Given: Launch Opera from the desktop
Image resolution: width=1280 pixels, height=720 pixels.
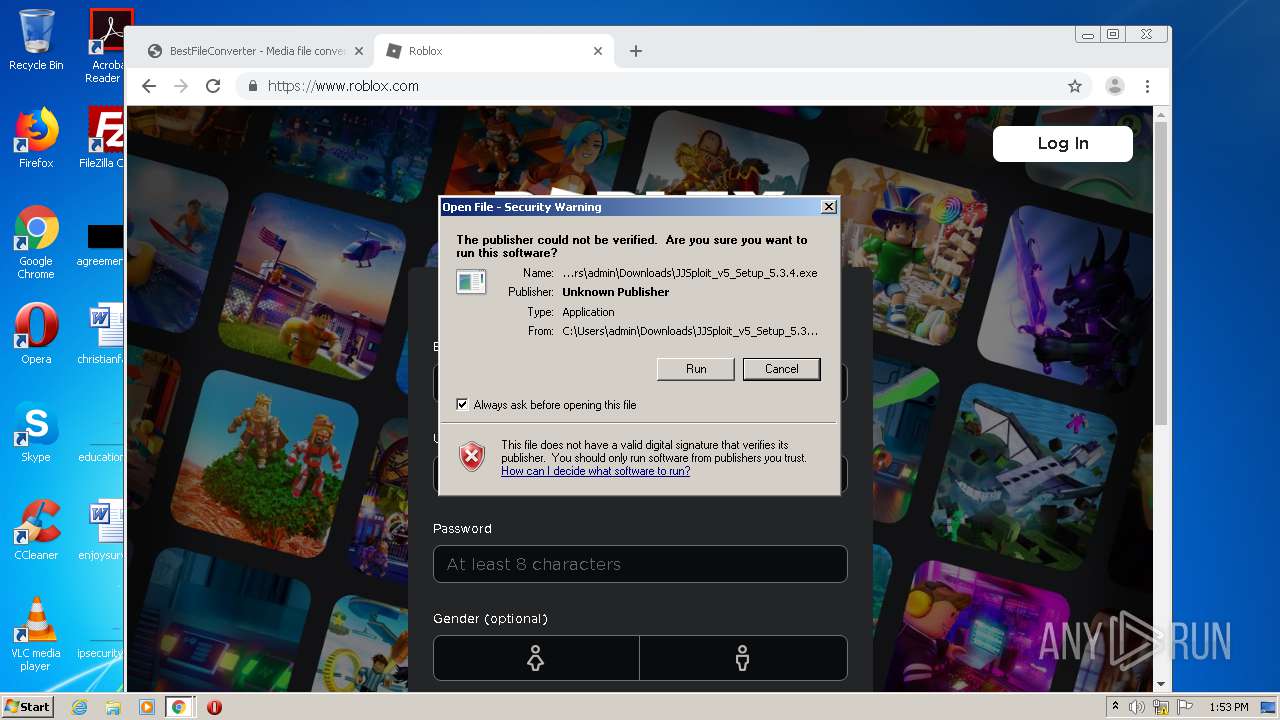Looking at the screenshot, I should pos(36,334).
